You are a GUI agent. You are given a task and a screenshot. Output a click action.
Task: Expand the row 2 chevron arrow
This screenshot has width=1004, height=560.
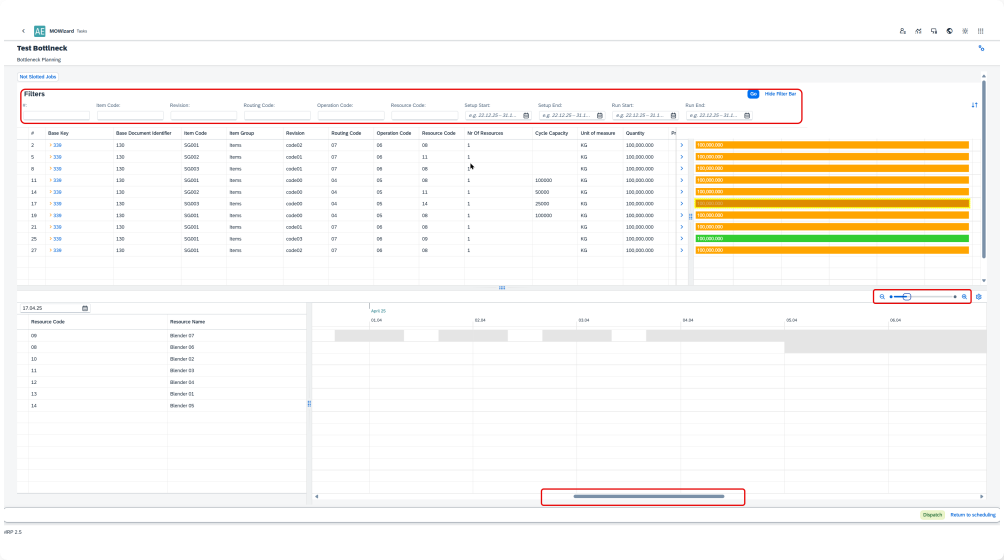point(682,145)
